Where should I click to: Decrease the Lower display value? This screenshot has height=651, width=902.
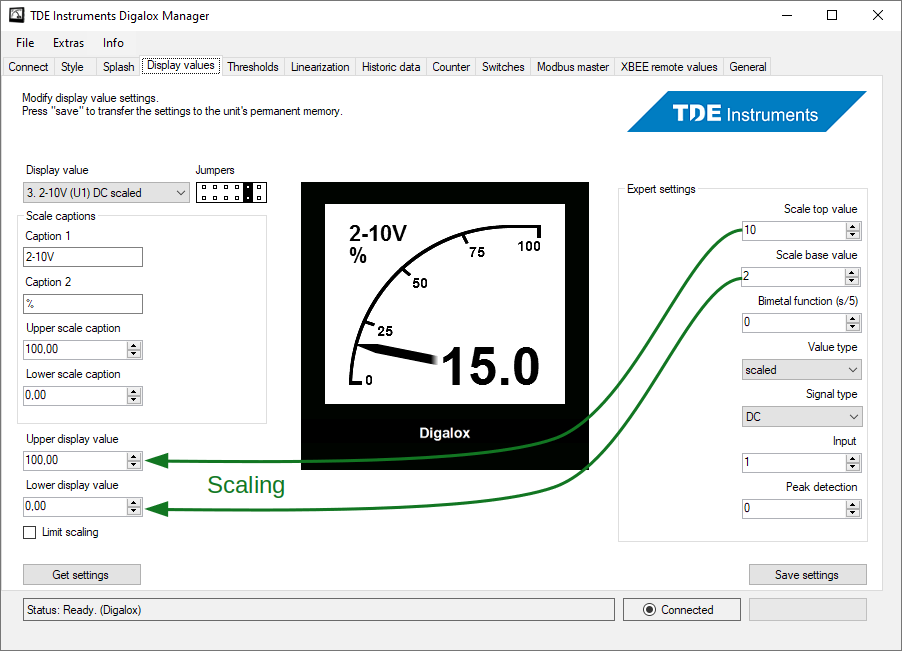click(134, 511)
